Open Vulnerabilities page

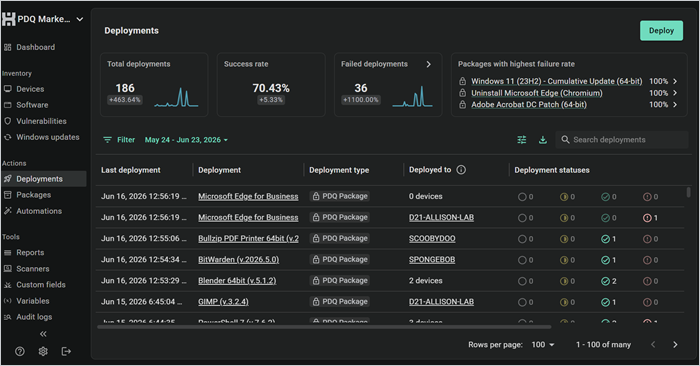coord(42,121)
